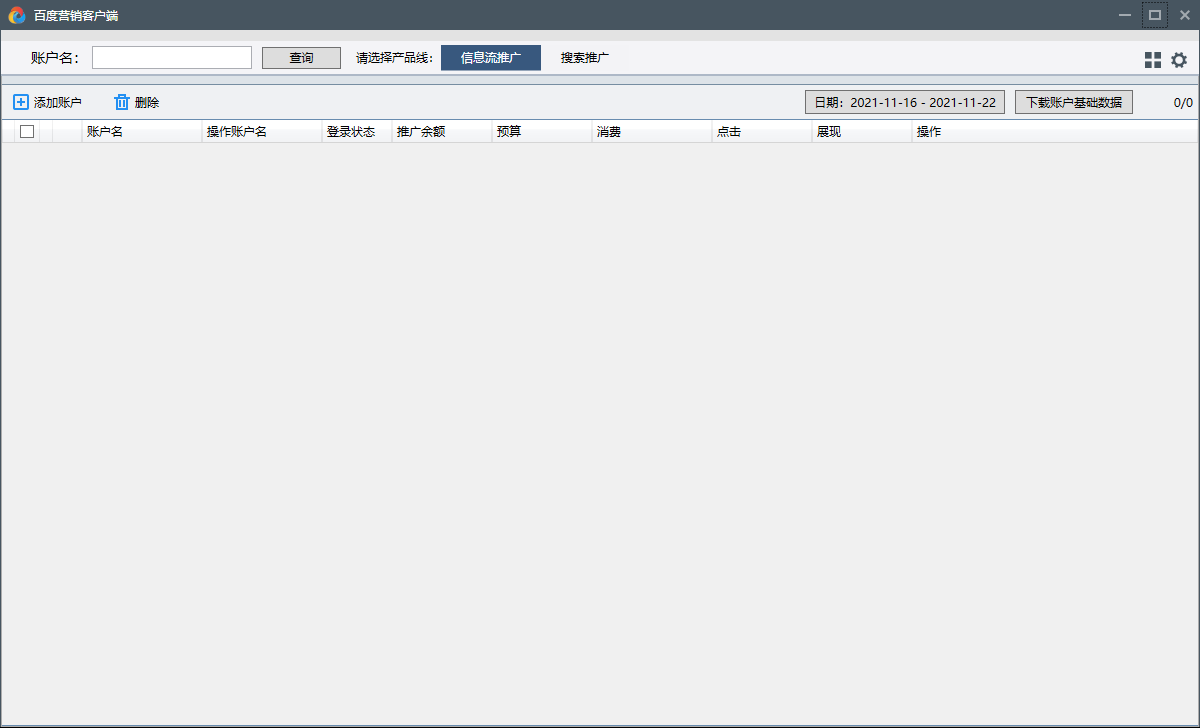This screenshot has height=728, width=1200.
Task: Switch to 搜索推广 product tab
Action: [x=585, y=58]
